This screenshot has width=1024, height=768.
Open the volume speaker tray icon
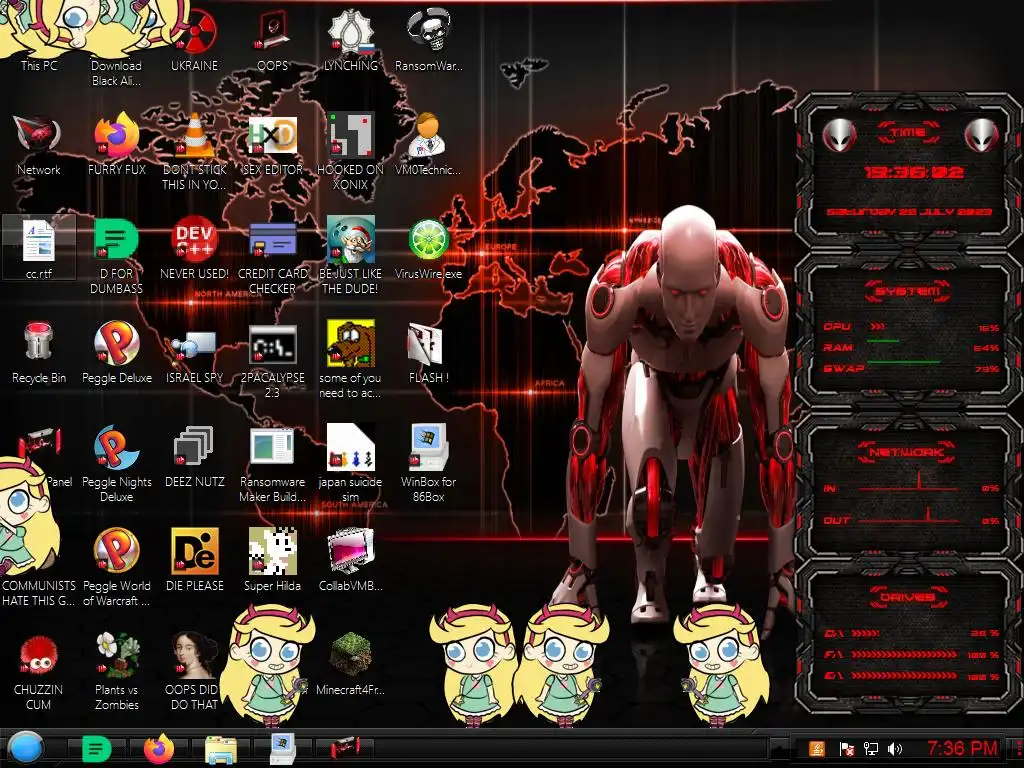click(x=895, y=749)
